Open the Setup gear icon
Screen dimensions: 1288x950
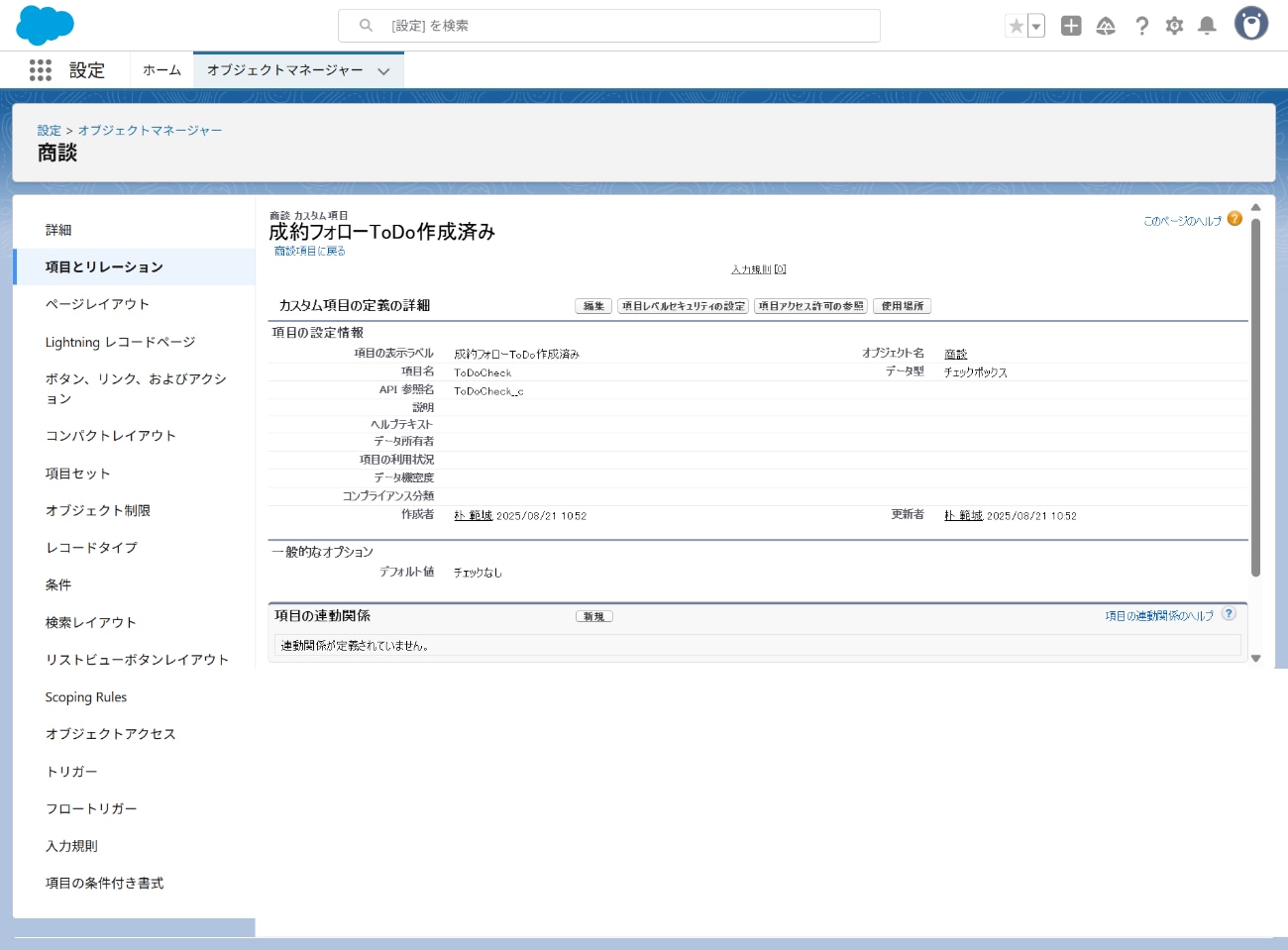(x=1174, y=25)
